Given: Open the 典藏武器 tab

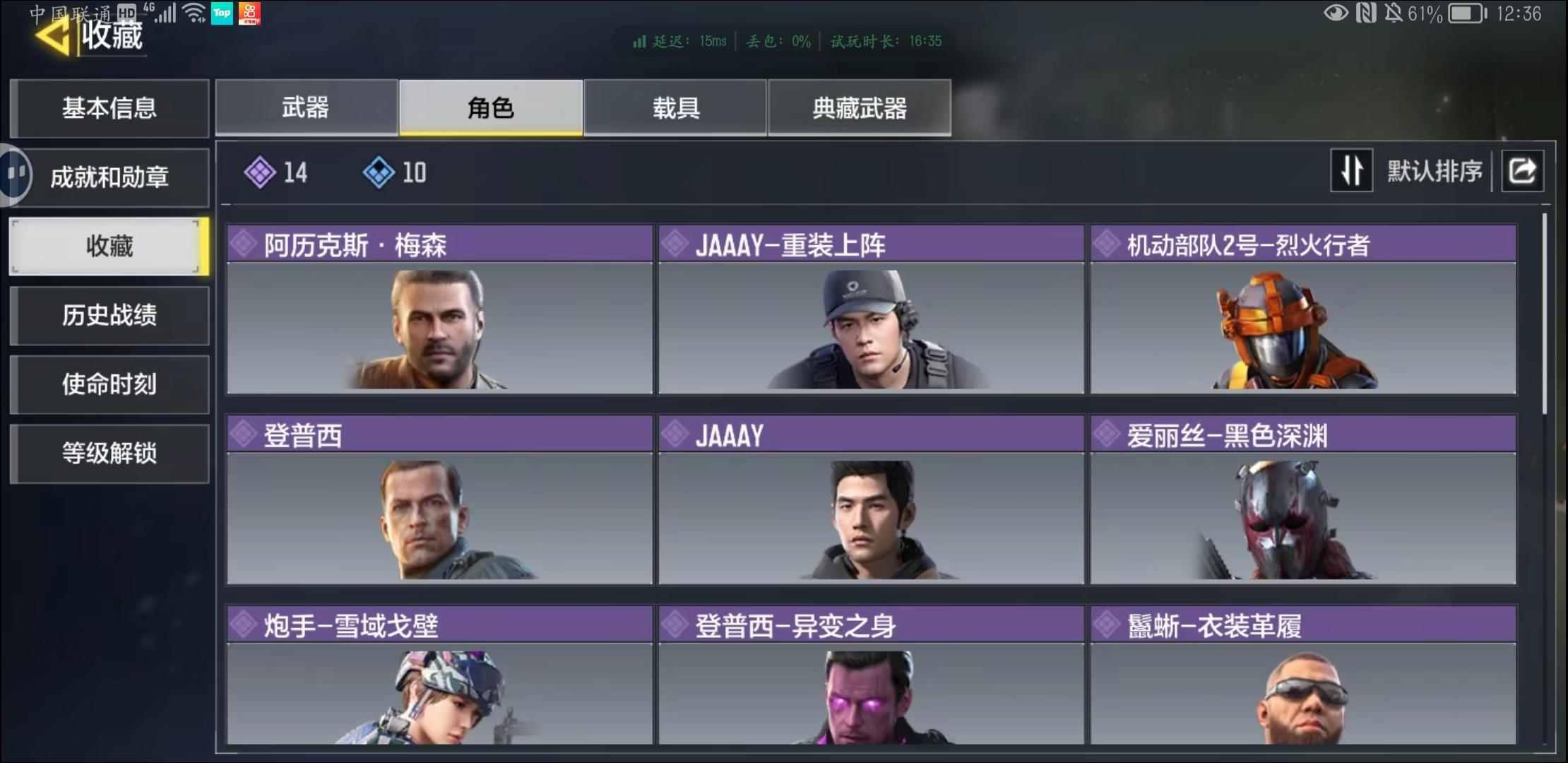Looking at the screenshot, I should click(x=860, y=107).
